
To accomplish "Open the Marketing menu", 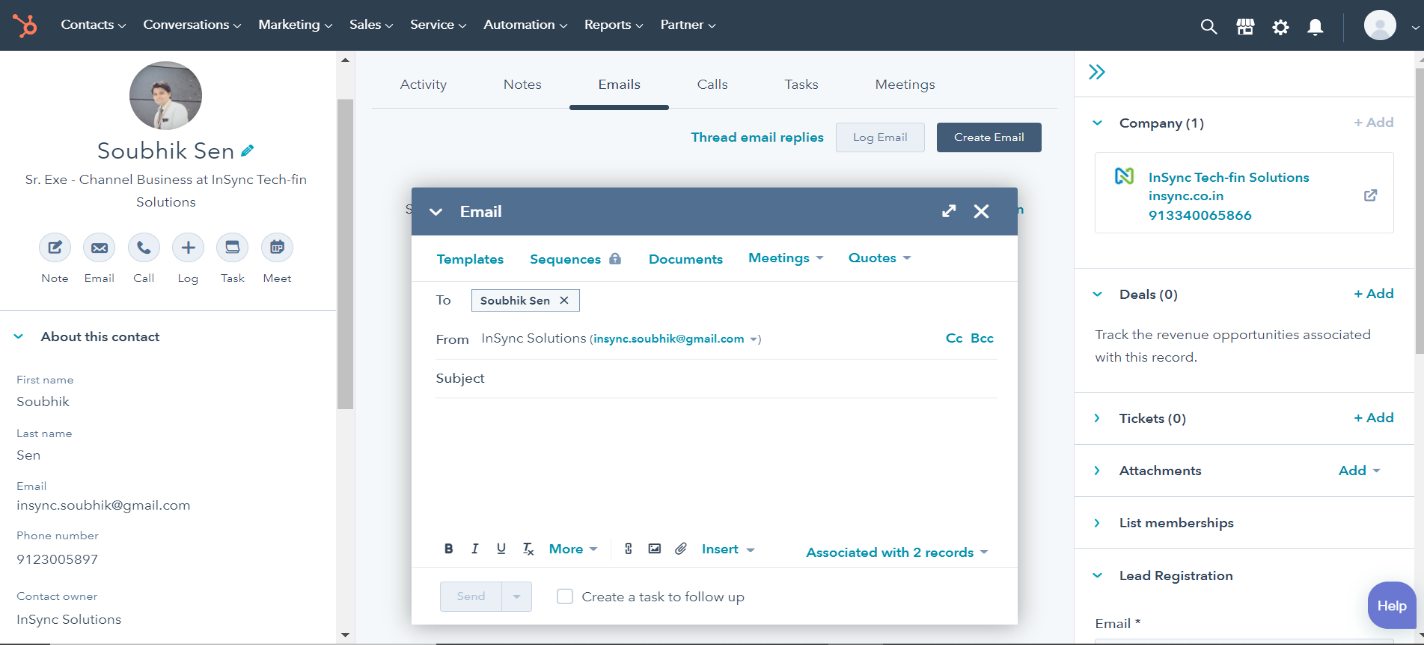I will [295, 25].
